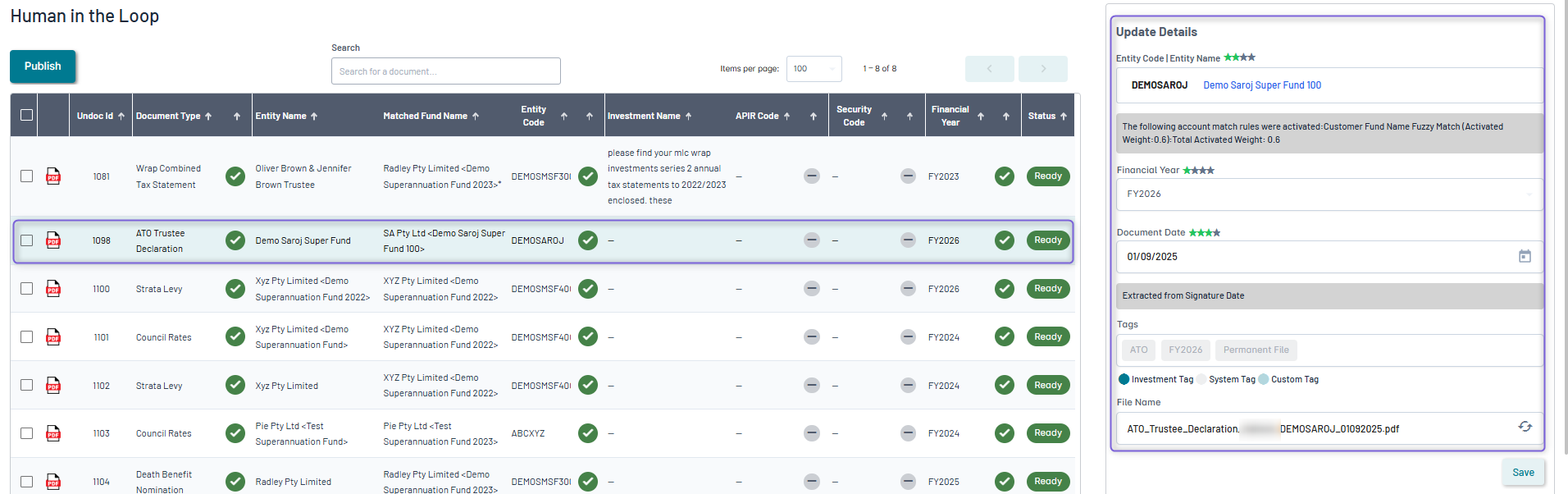Click Ready status for document 1103

1048,433
